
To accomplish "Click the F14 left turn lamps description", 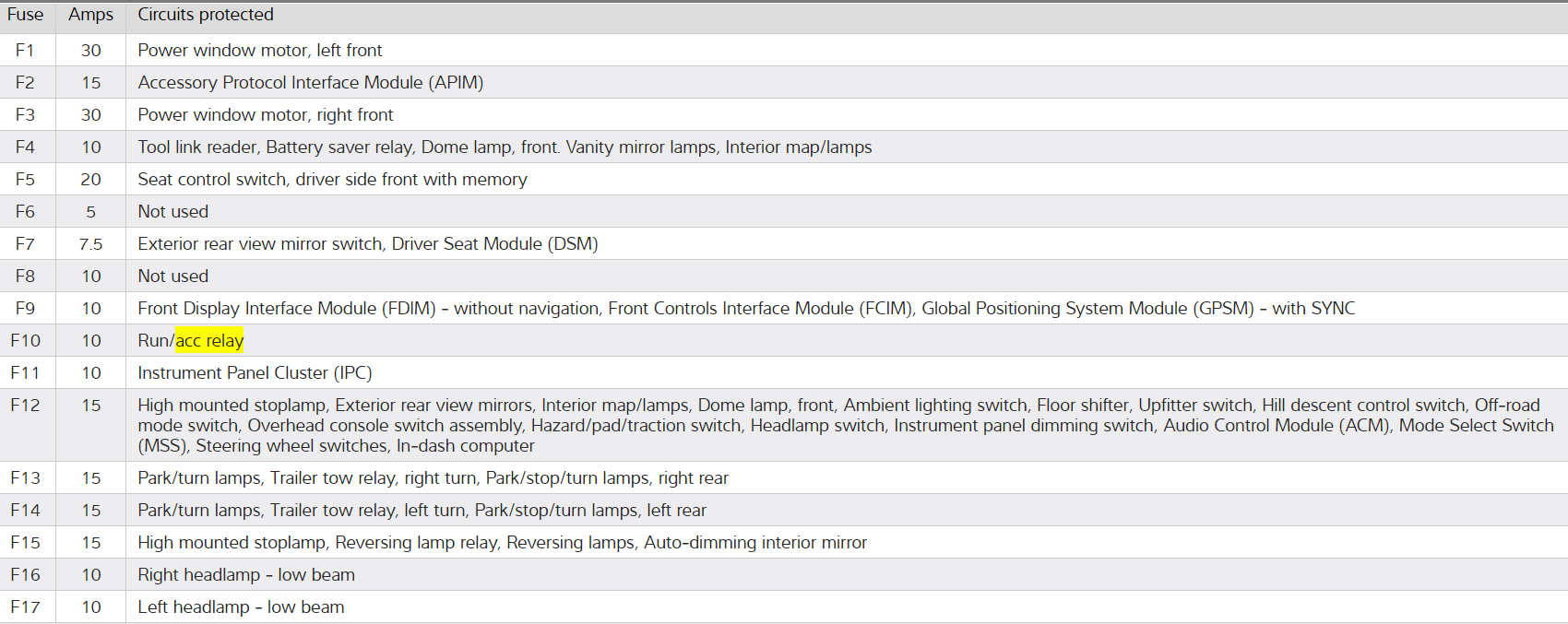I will tap(422, 511).
